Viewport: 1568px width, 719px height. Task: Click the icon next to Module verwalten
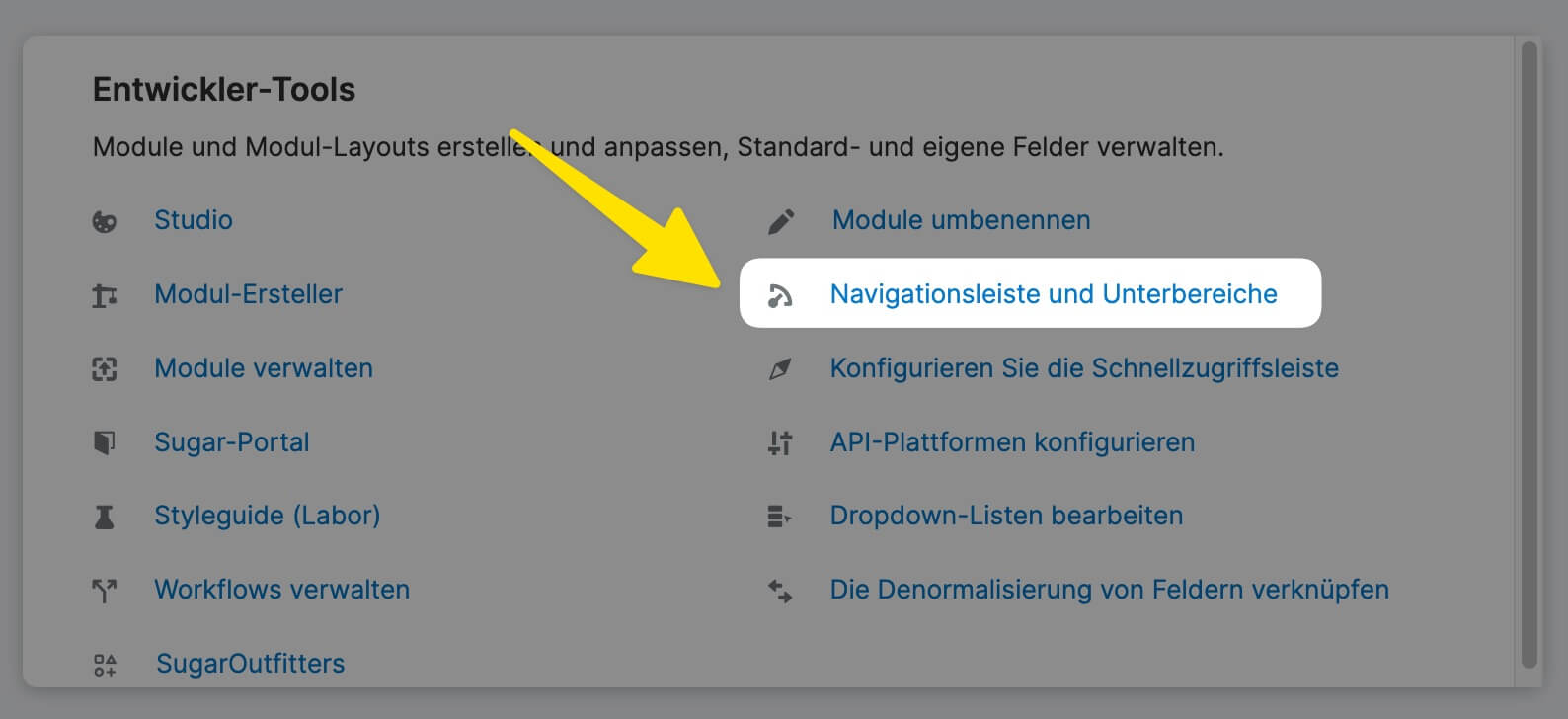click(104, 369)
